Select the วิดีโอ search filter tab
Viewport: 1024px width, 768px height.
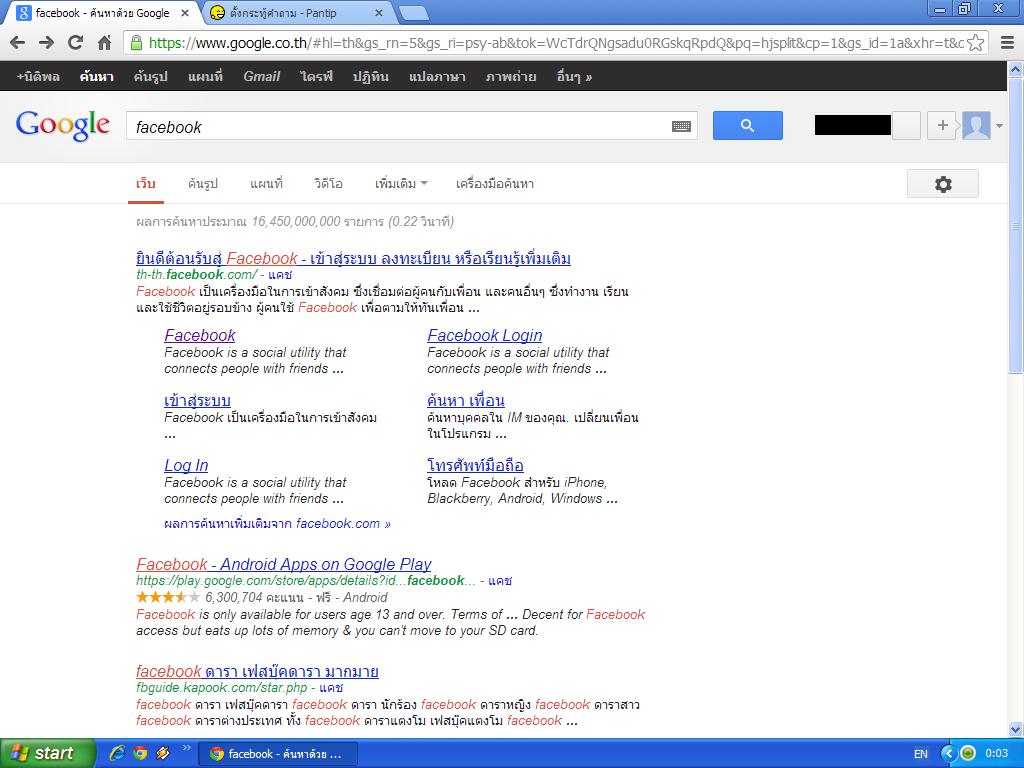pos(328,184)
